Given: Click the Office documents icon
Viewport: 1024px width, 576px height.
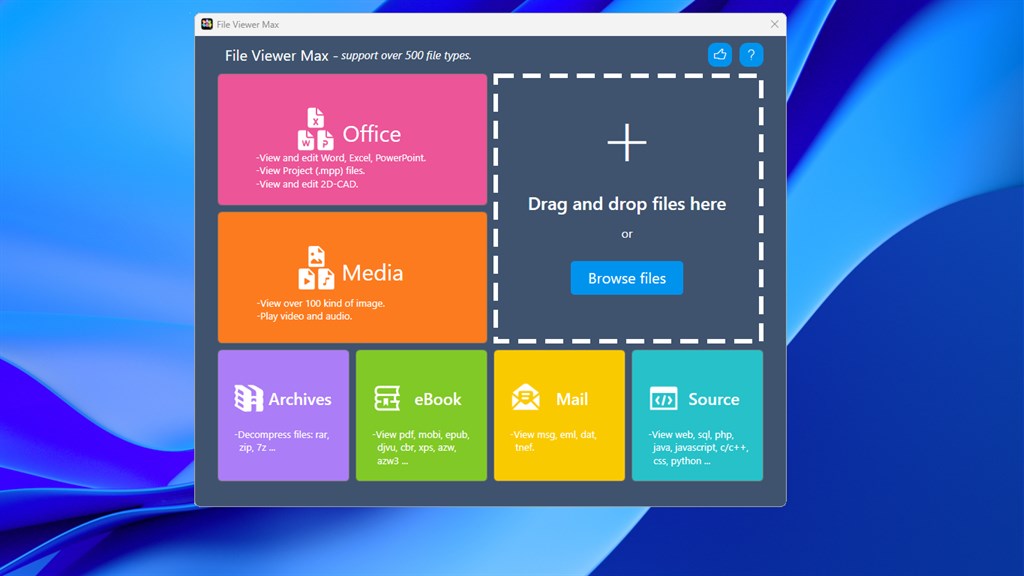Looking at the screenshot, I should click(x=316, y=129).
